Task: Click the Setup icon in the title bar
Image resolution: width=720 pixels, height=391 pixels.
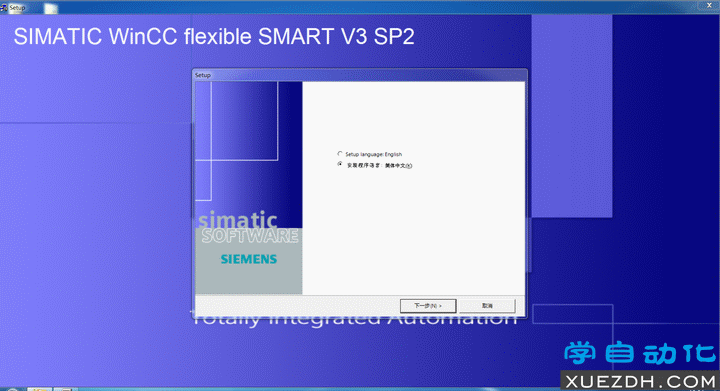Action: [4, 7]
